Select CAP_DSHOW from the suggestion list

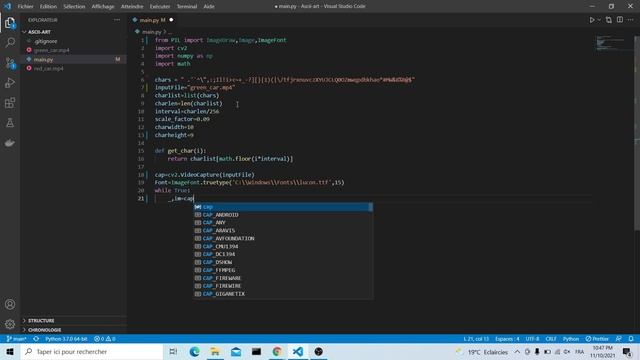point(283,262)
